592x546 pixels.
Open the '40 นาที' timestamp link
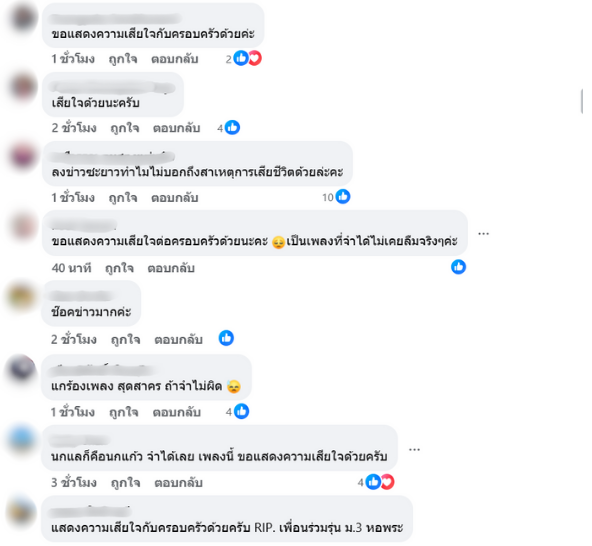click(71, 268)
